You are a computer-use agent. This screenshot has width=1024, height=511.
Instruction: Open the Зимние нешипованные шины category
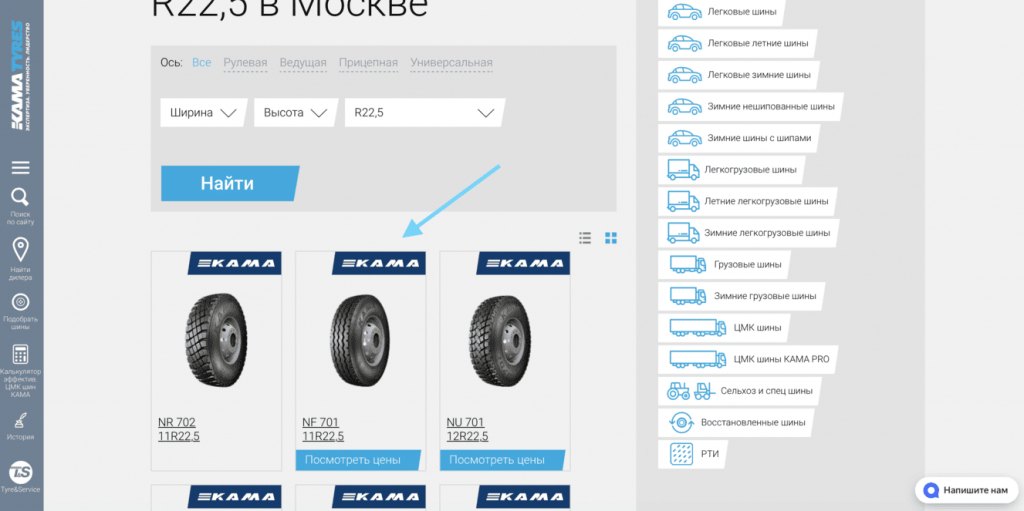click(x=750, y=106)
